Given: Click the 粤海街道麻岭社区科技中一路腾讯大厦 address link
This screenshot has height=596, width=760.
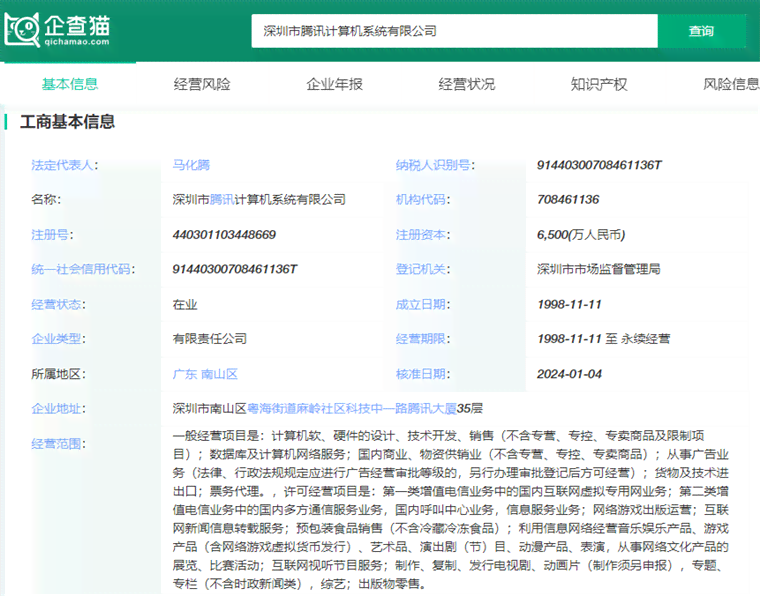Looking at the screenshot, I should pyautogui.click(x=352, y=408).
